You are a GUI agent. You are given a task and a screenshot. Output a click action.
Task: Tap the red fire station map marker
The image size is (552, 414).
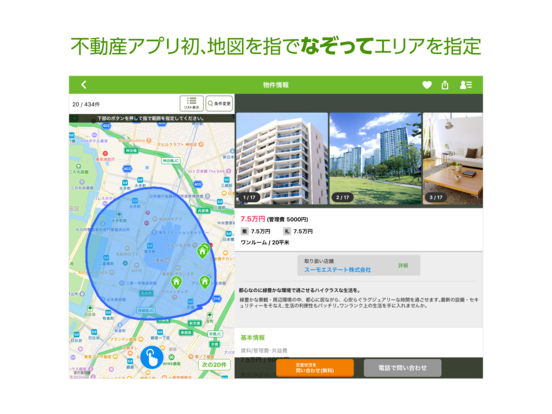coord(105,153)
